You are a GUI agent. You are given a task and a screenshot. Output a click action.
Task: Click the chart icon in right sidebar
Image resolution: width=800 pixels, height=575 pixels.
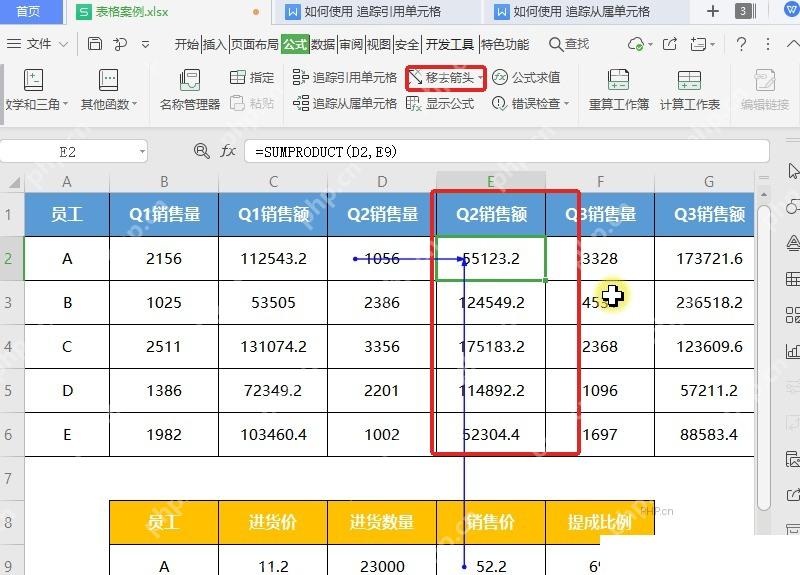[793, 351]
